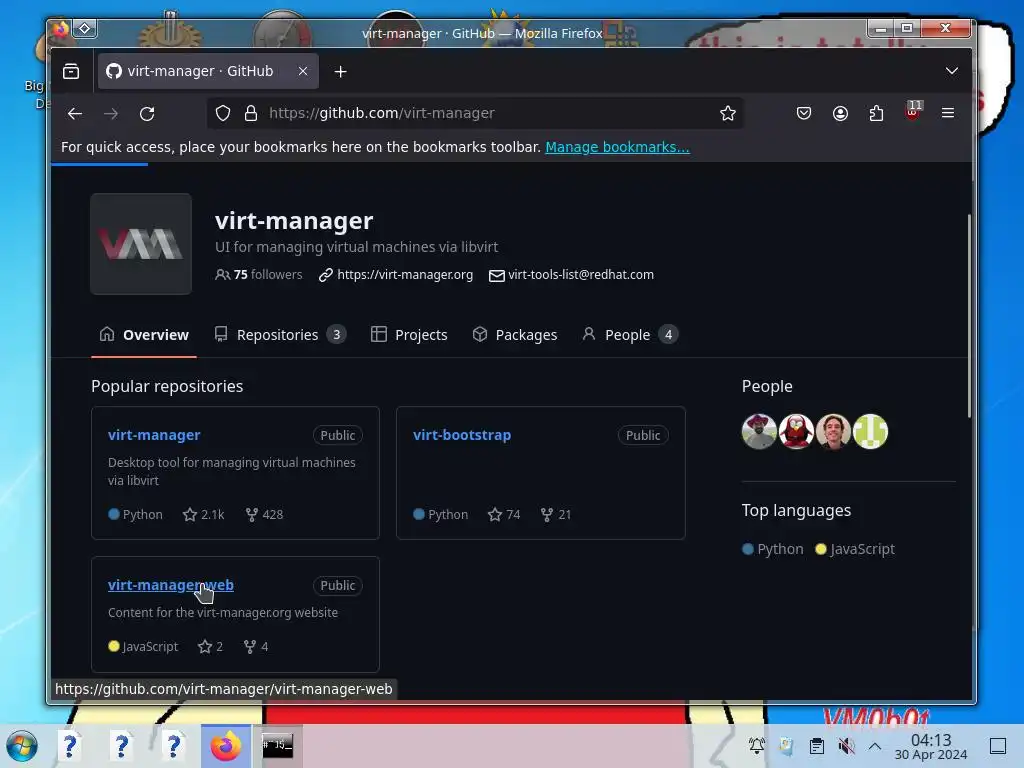Screen dimensions: 1024x768
Task: Filter by Python in Top languages
Action: pyautogui.click(x=773, y=549)
